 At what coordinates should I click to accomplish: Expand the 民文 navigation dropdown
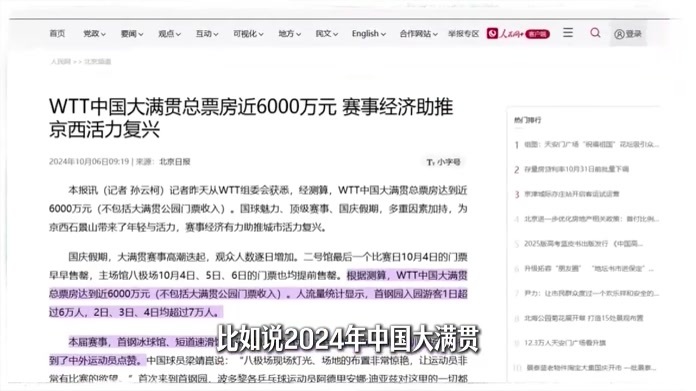pos(327,33)
